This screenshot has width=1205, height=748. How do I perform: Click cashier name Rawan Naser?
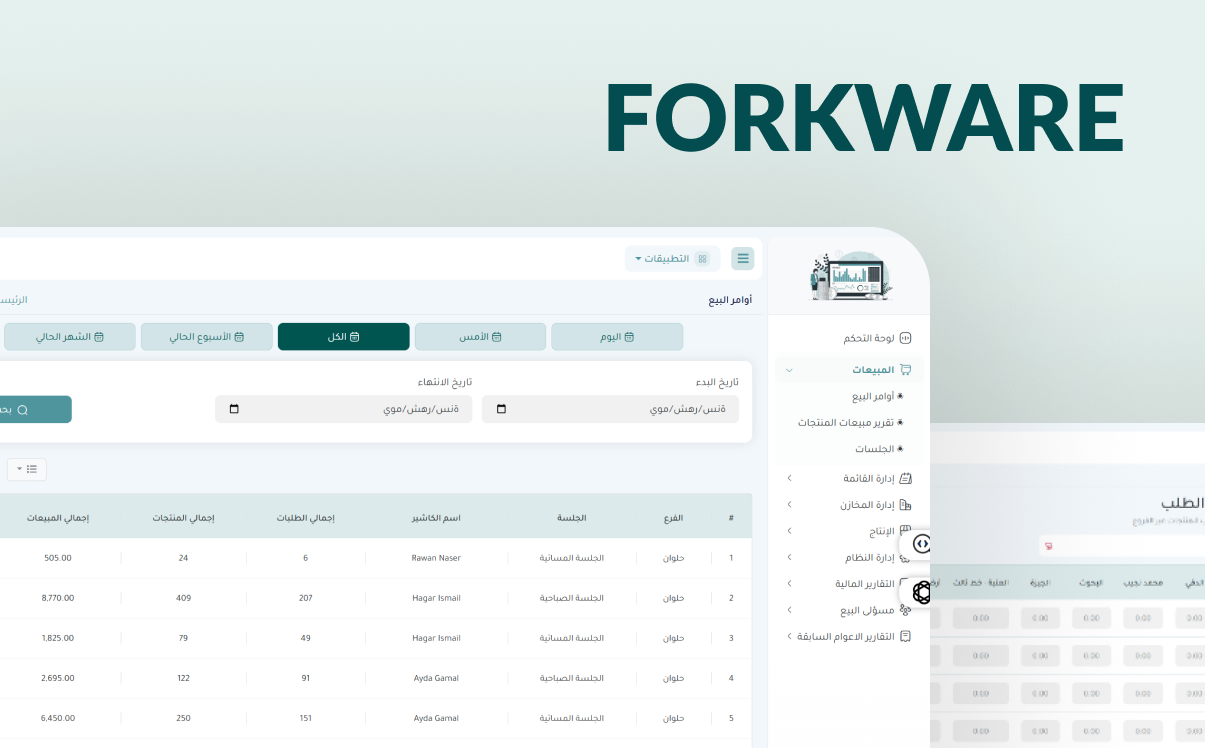[x=436, y=558]
